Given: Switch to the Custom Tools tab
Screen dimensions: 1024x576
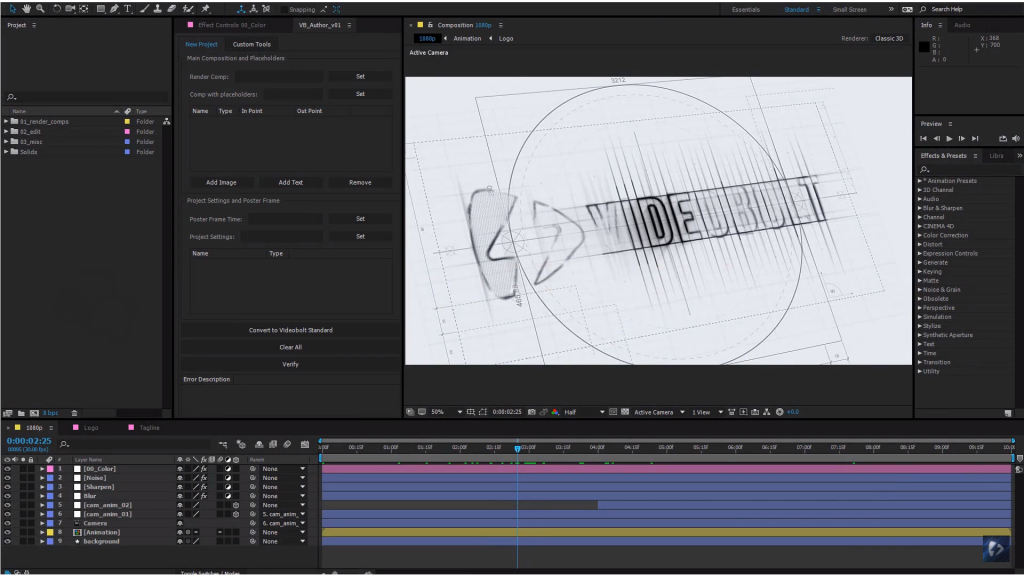Looking at the screenshot, I should click(x=251, y=44).
